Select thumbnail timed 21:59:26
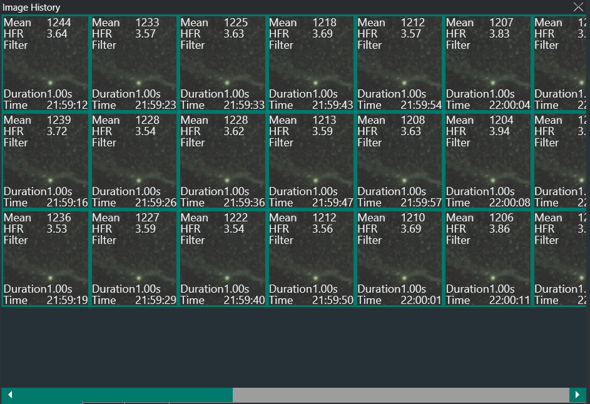 [134, 161]
